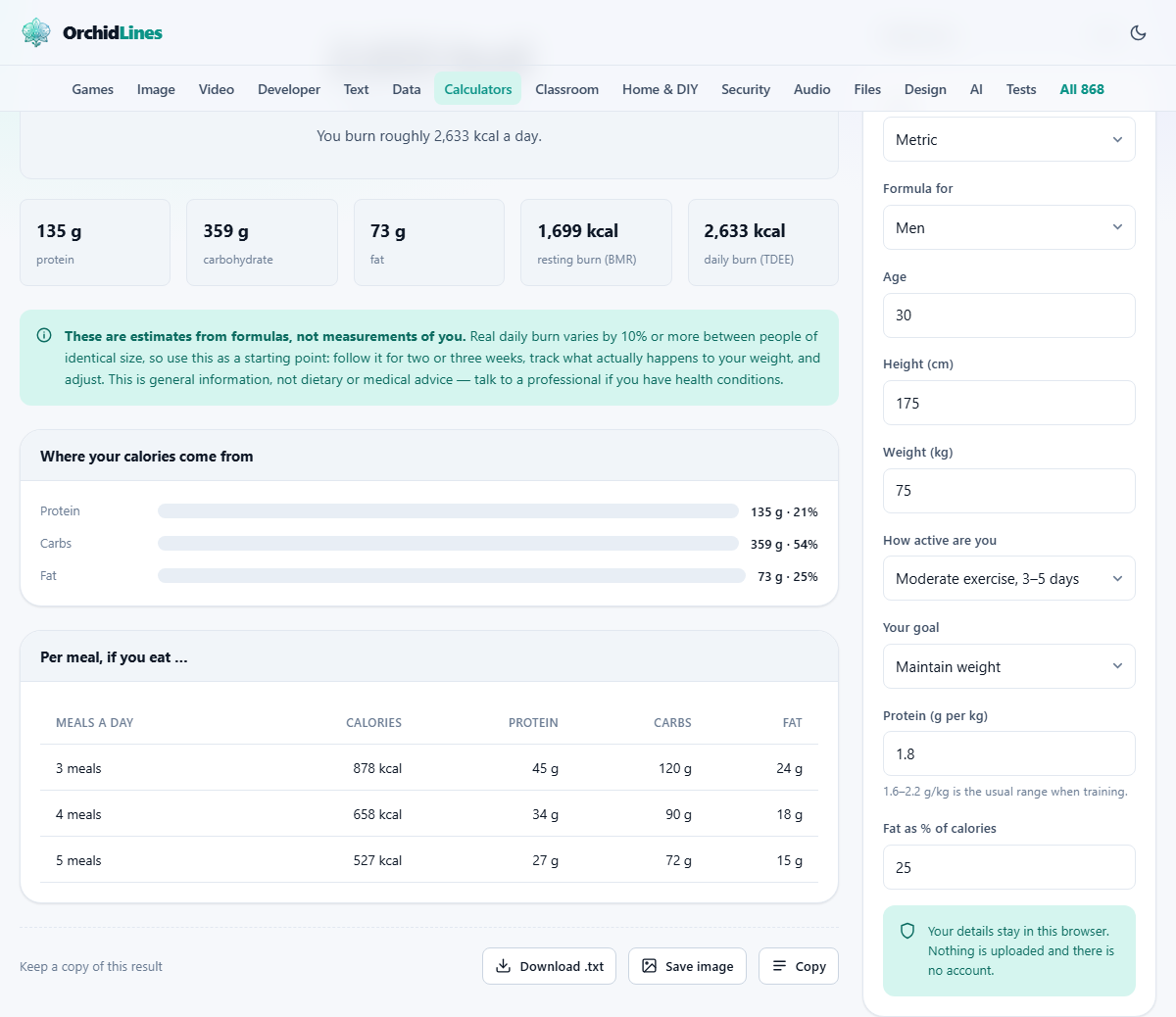Image resolution: width=1176 pixels, height=1017 pixels.
Task: Open the AI category
Action: click(976, 89)
